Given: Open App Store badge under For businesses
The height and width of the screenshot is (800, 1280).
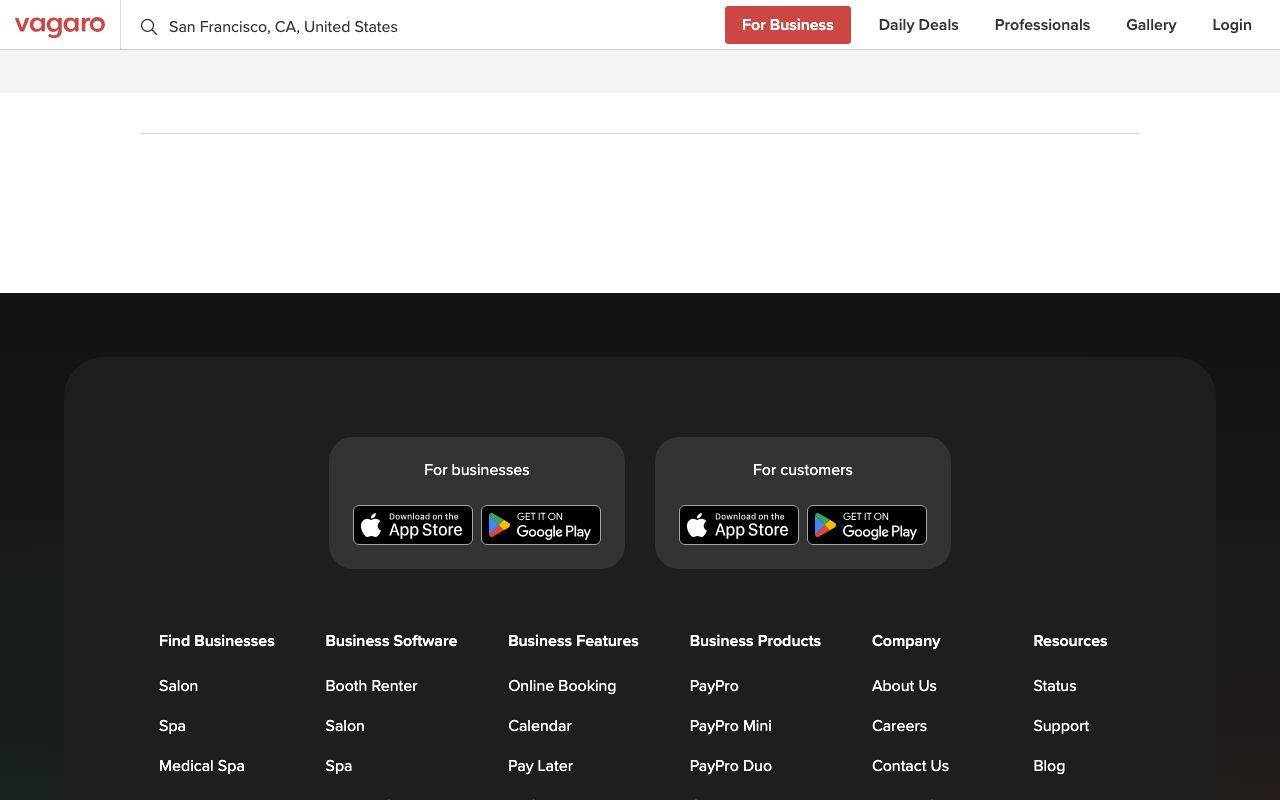Looking at the screenshot, I should 413,525.
